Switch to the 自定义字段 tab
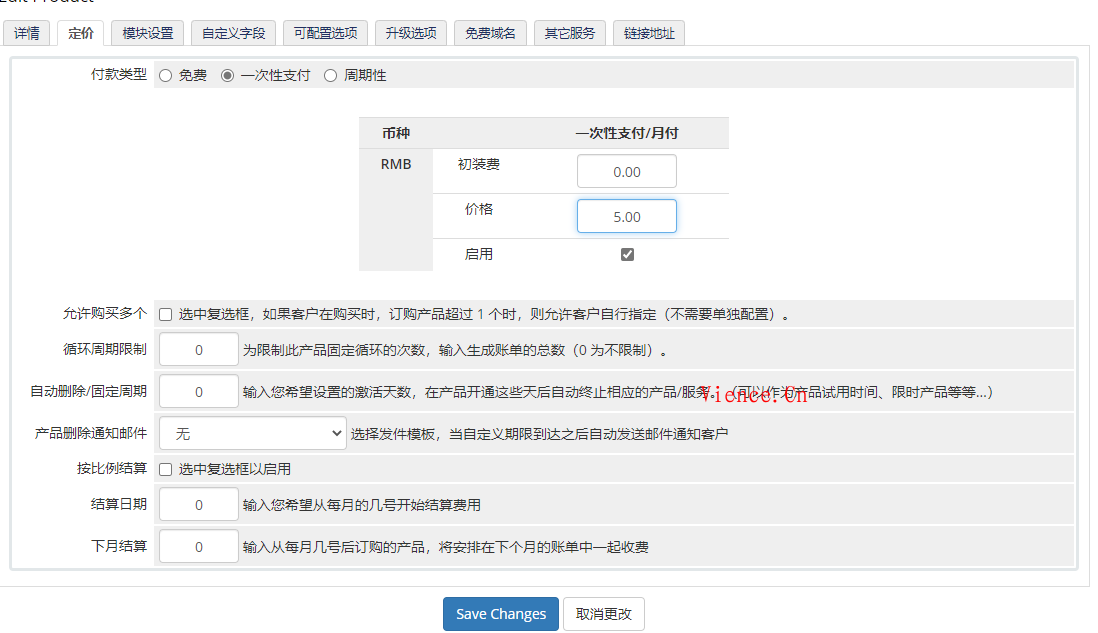1098x633 pixels. pyautogui.click(x=233, y=32)
